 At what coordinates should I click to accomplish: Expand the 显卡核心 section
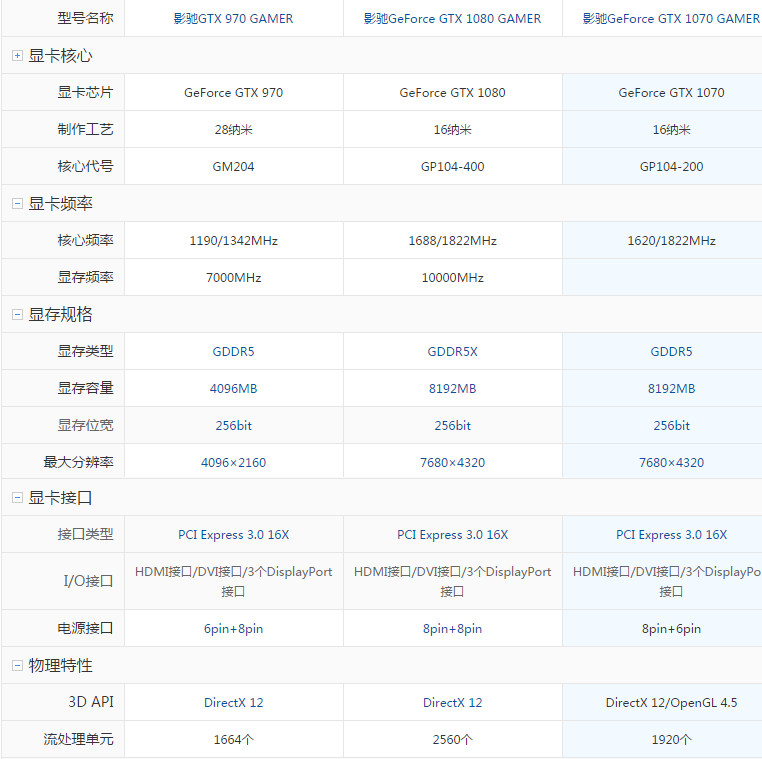(17, 55)
